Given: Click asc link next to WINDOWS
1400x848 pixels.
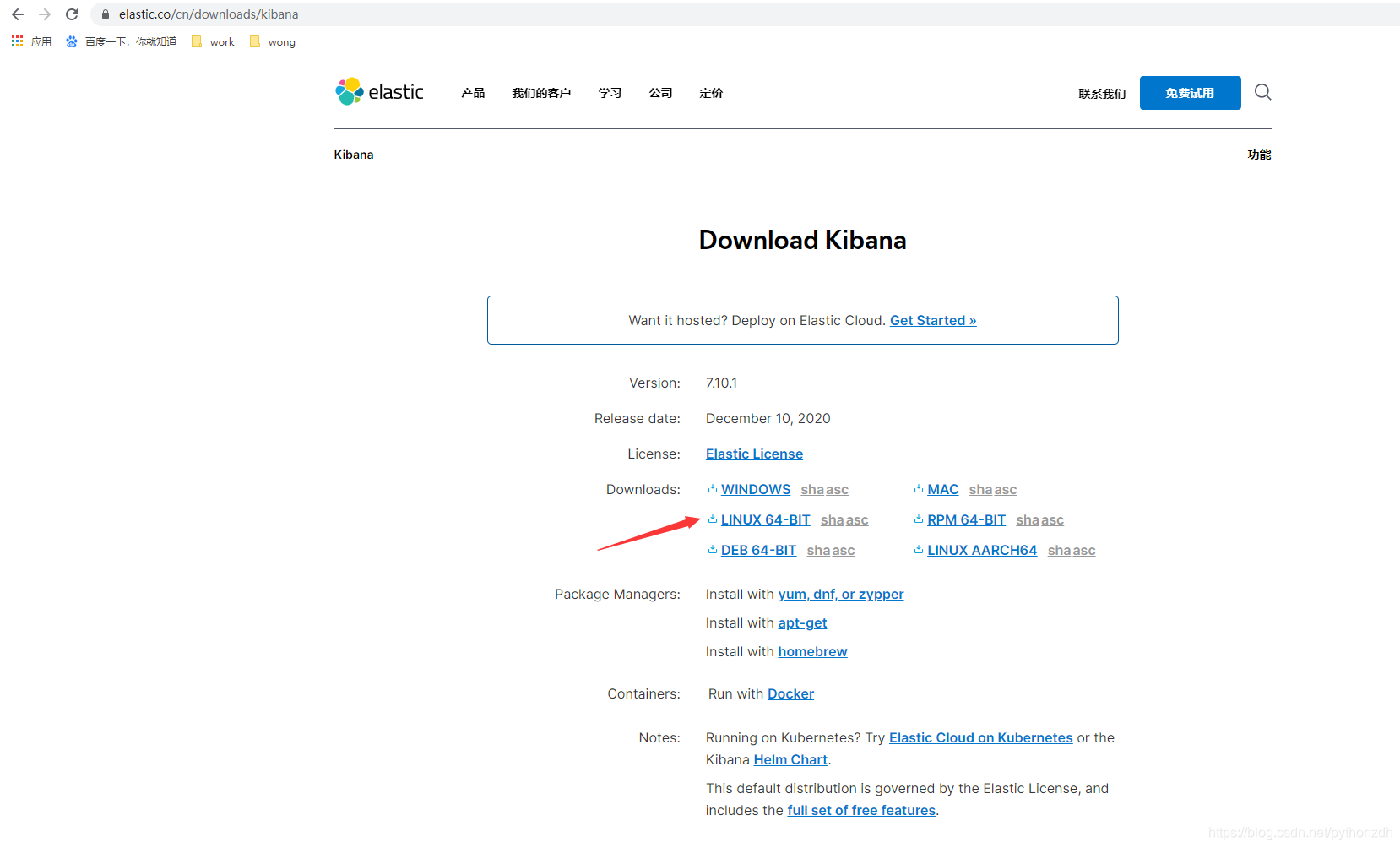Looking at the screenshot, I should 837,489.
